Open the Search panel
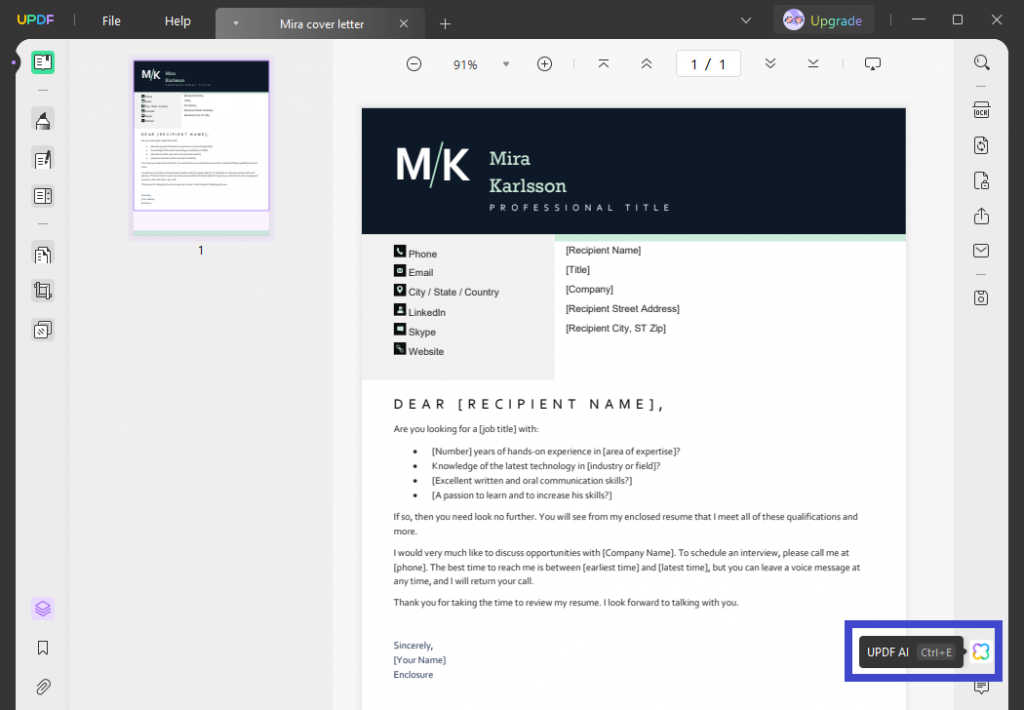Image resolution: width=1024 pixels, height=710 pixels. tap(981, 62)
